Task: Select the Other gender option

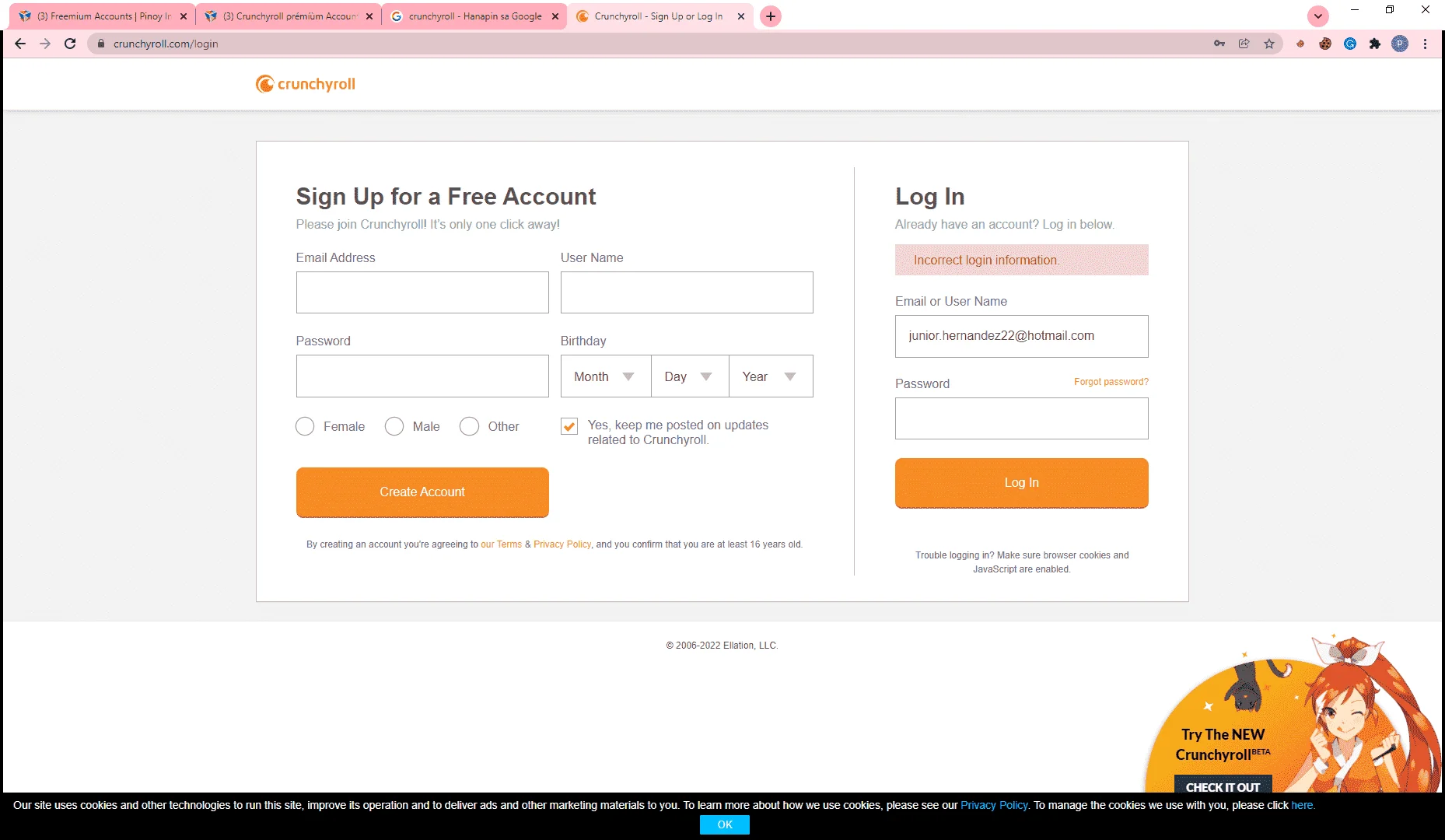Action: [469, 426]
